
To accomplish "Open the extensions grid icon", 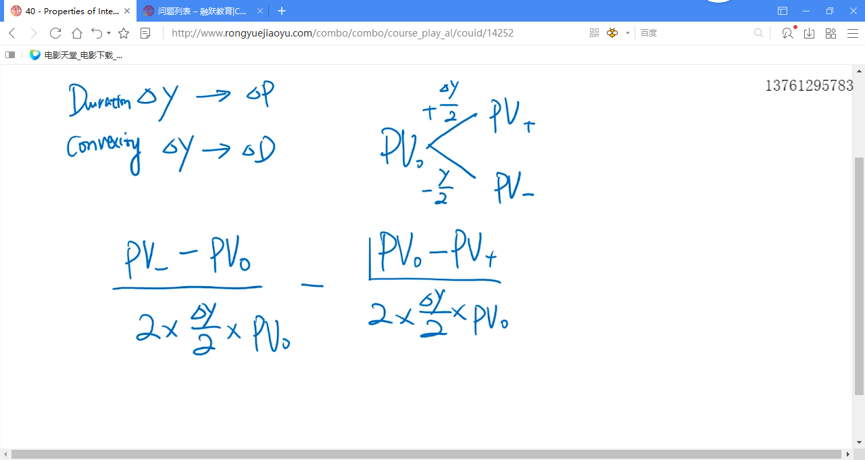I will point(830,33).
